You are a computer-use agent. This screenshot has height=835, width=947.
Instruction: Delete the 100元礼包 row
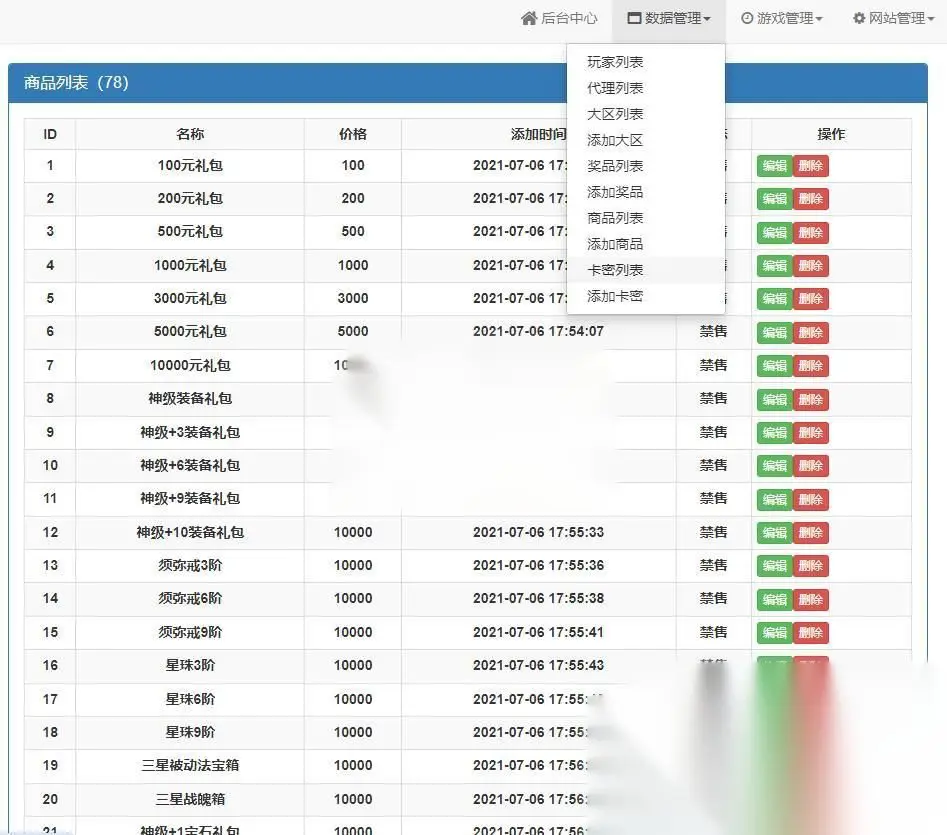(811, 166)
